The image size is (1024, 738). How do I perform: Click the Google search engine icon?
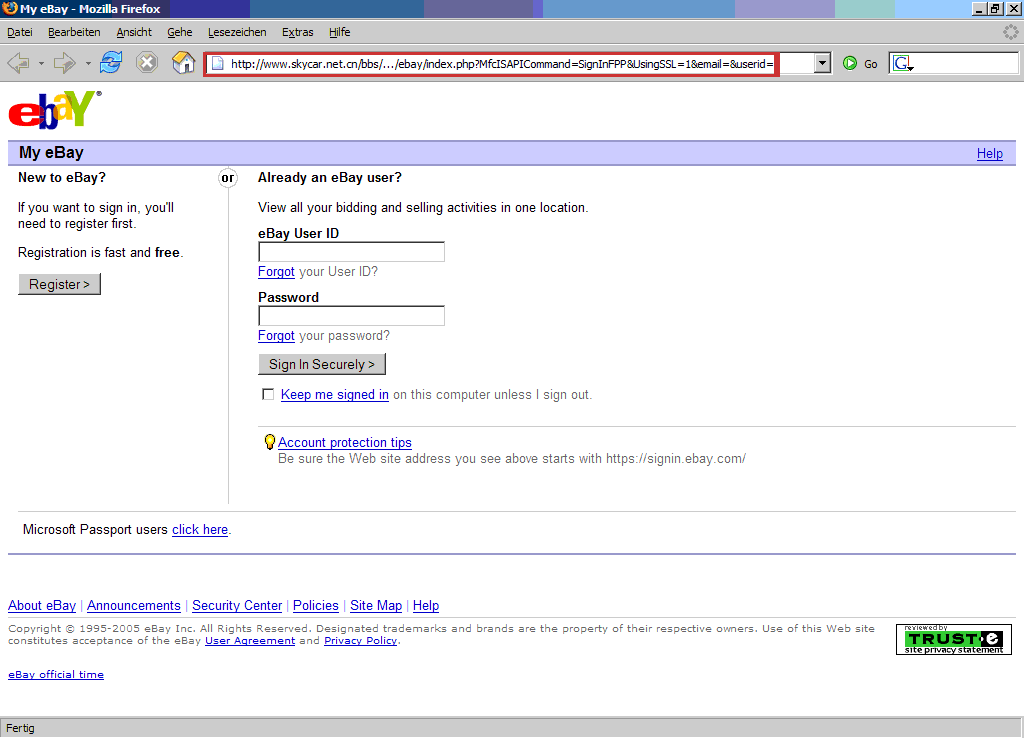[903, 63]
